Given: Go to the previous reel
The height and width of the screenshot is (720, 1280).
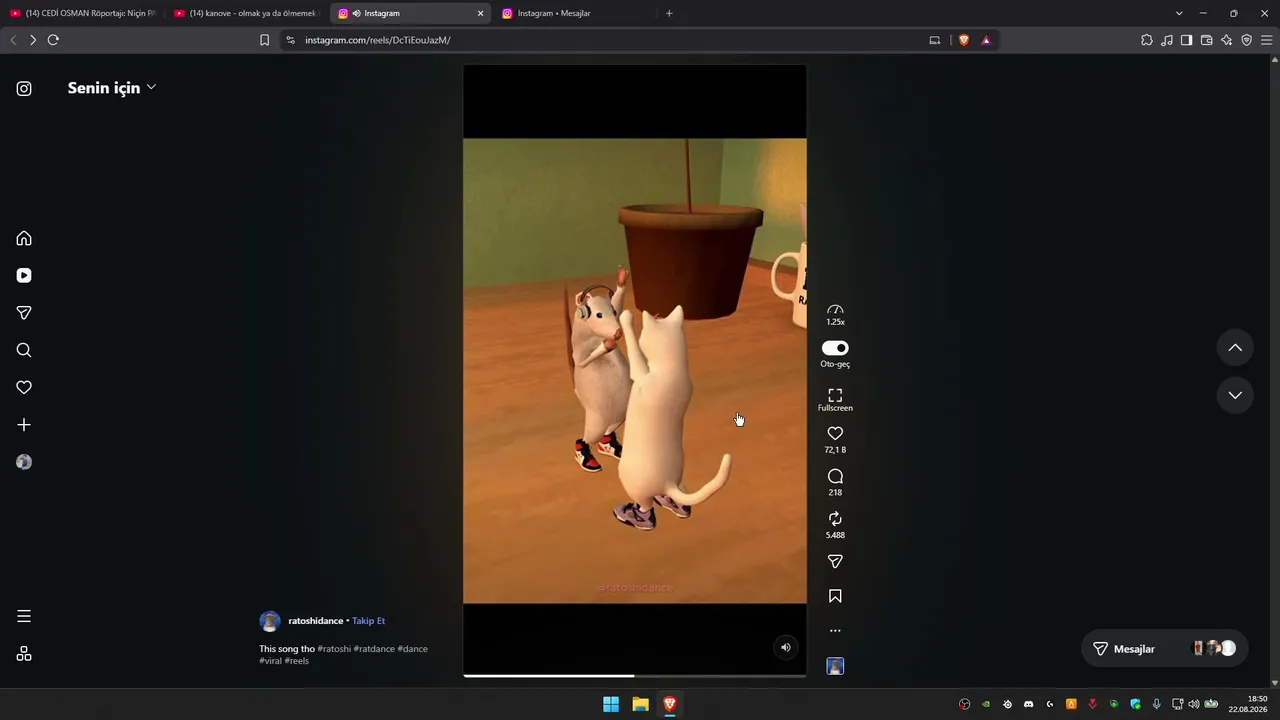Looking at the screenshot, I should (x=1235, y=348).
